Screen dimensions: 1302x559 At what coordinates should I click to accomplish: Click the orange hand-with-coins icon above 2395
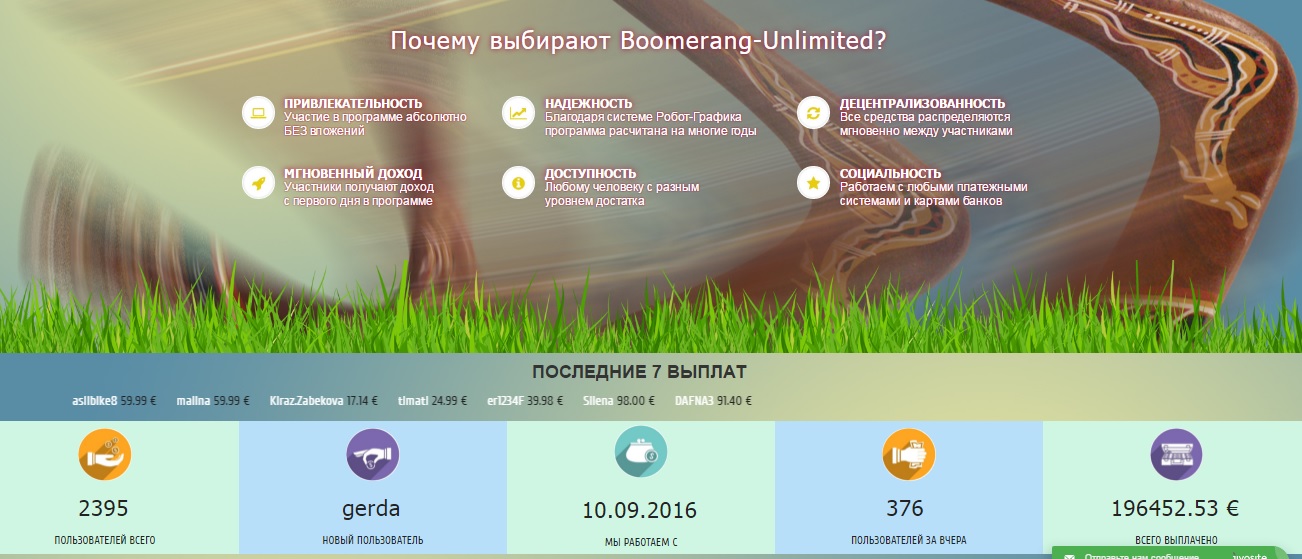[x=104, y=455]
